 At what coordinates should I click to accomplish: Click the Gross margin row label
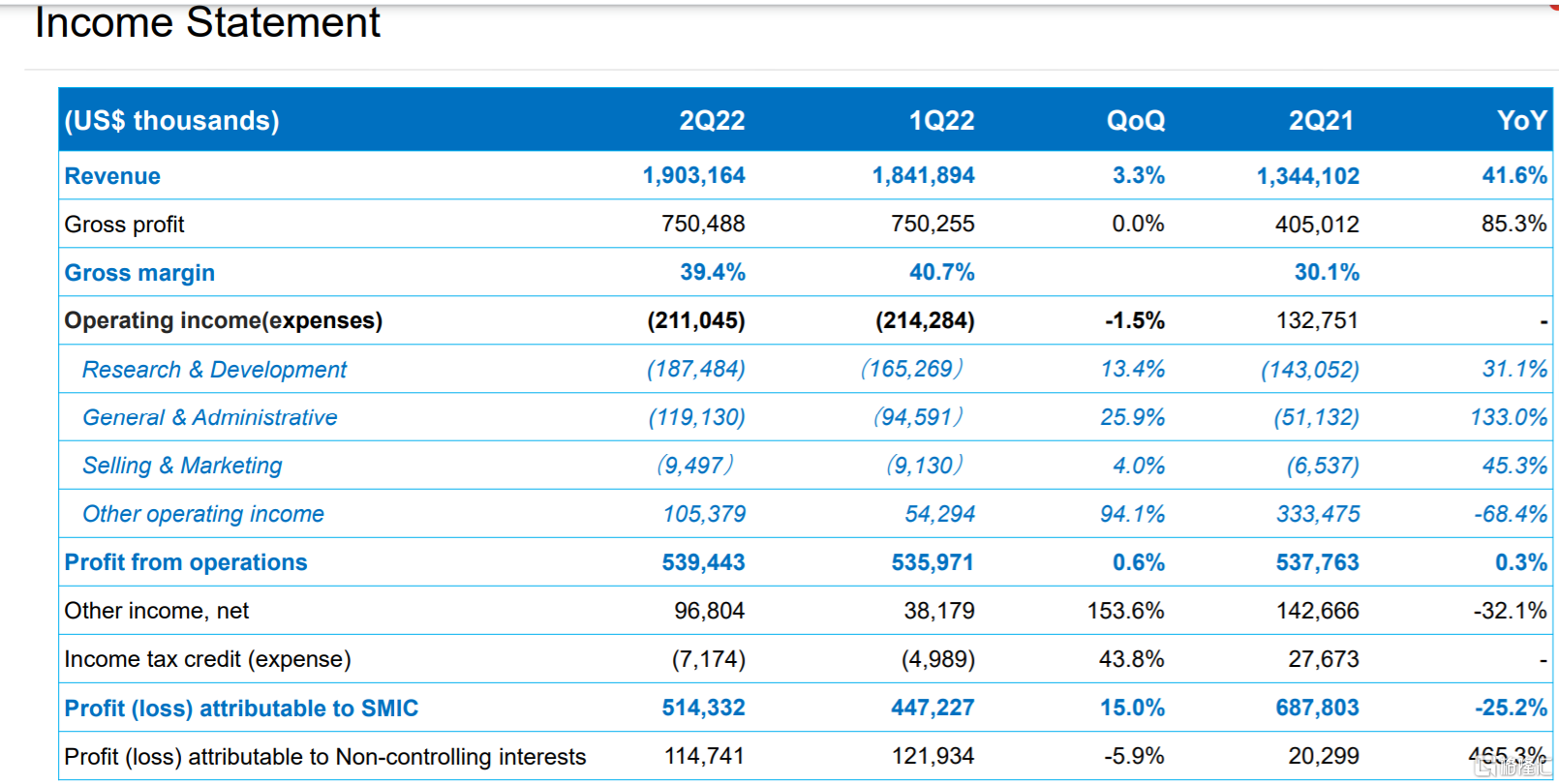pyautogui.click(x=139, y=273)
